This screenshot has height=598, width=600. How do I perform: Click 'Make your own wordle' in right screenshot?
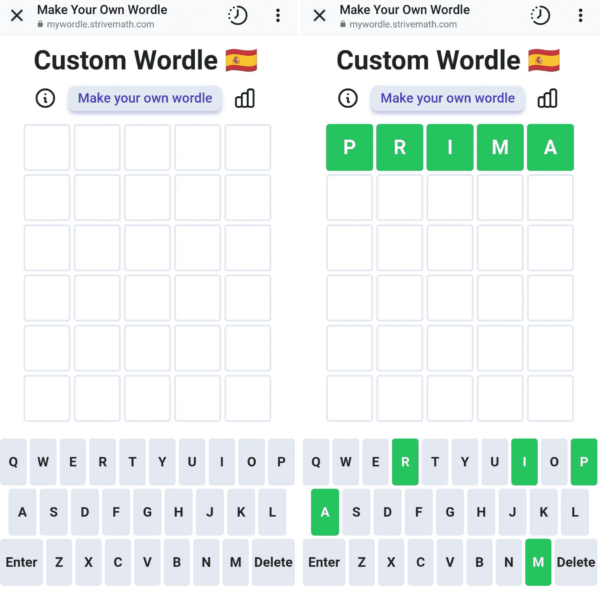(447, 98)
